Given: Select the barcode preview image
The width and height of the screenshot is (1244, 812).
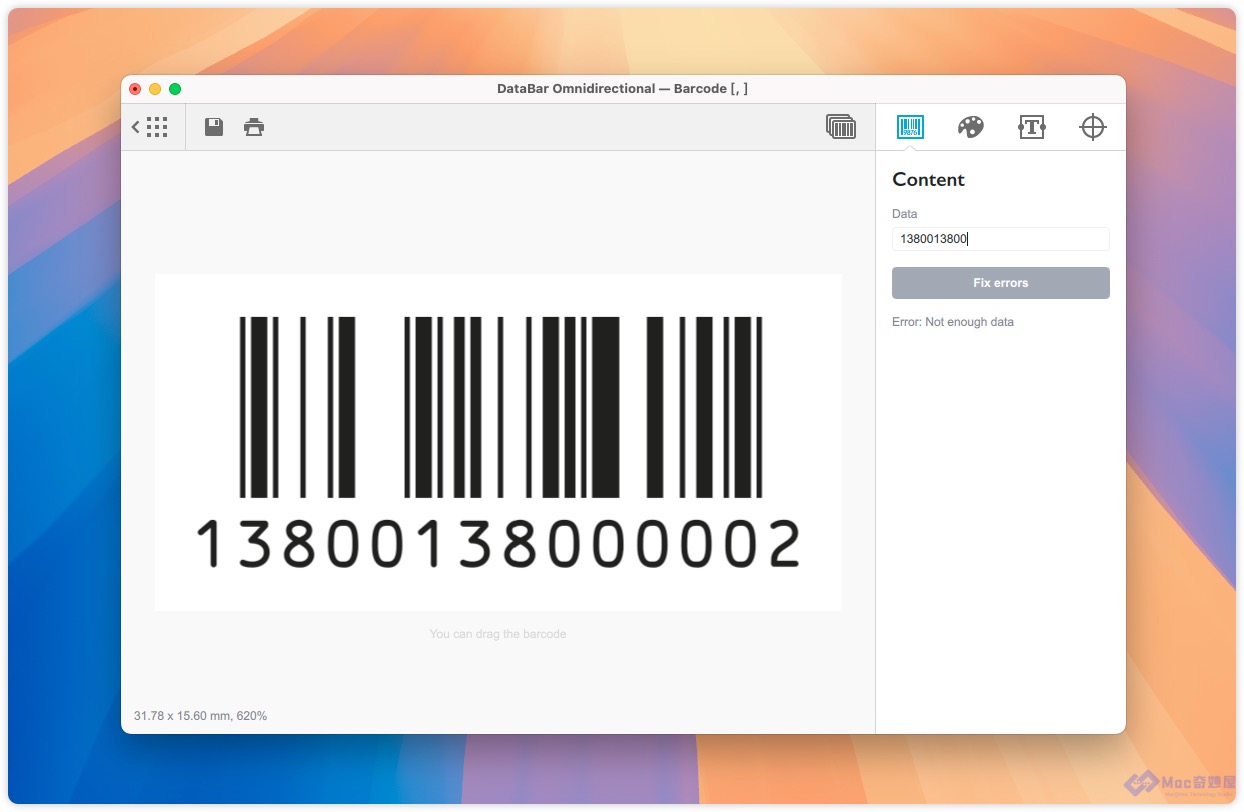Looking at the screenshot, I should [x=498, y=442].
